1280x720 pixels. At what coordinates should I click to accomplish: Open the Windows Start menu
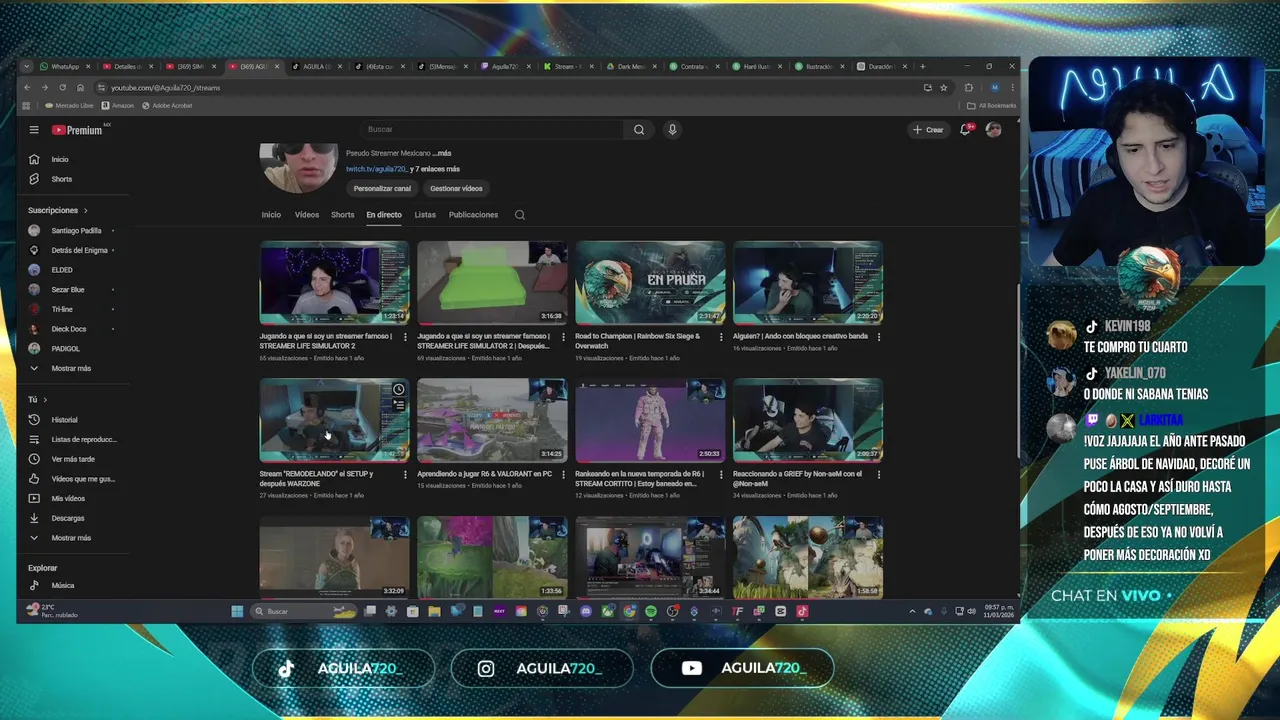click(x=237, y=612)
